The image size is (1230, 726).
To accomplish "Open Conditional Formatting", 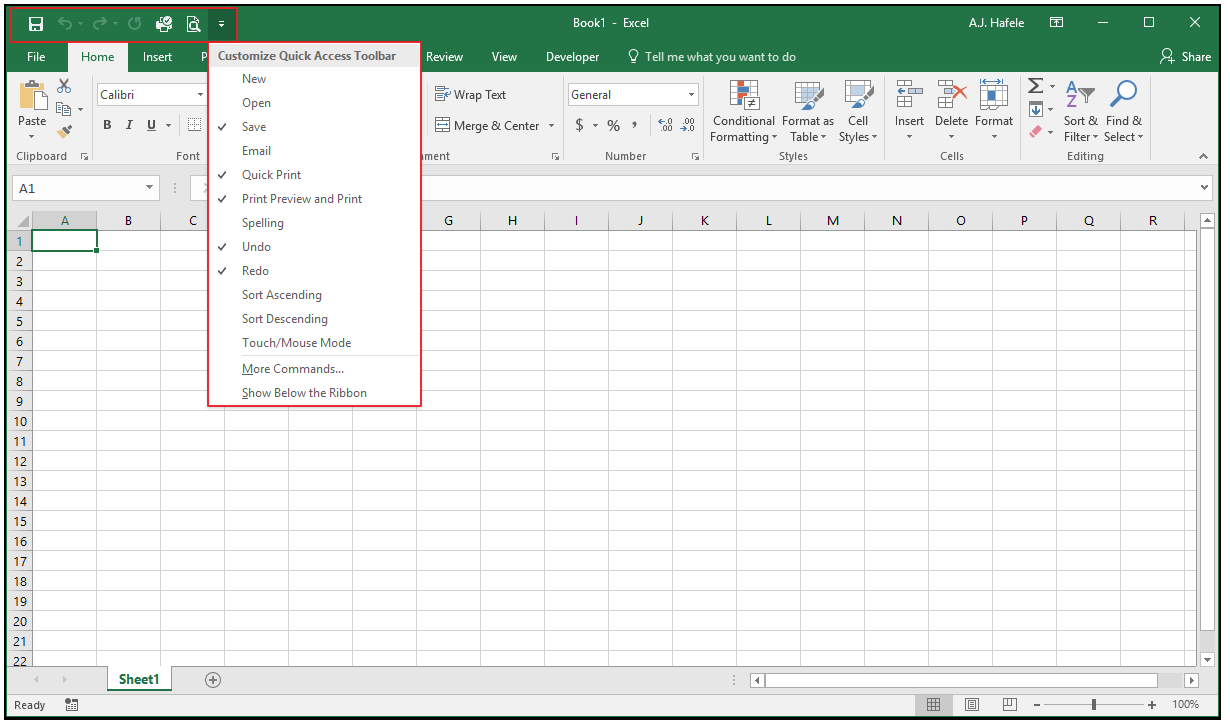I will pyautogui.click(x=743, y=111).
